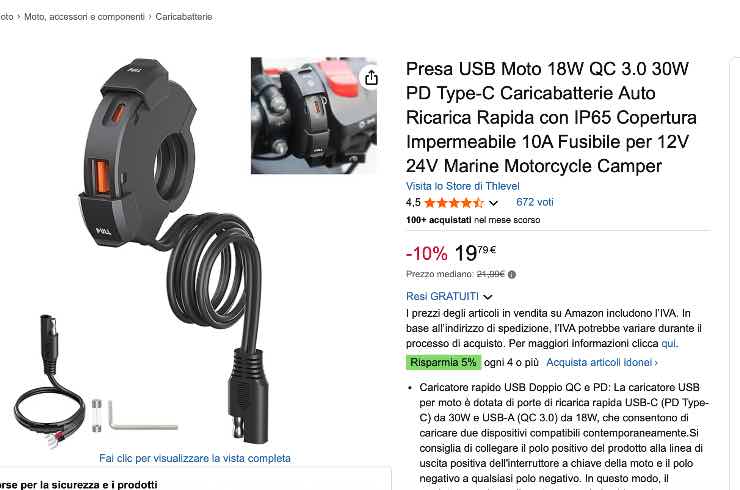Open the Resi GRATUITI returns link
Image resolution: width=740 pixels, height=490 pixels.
(442, 296)
